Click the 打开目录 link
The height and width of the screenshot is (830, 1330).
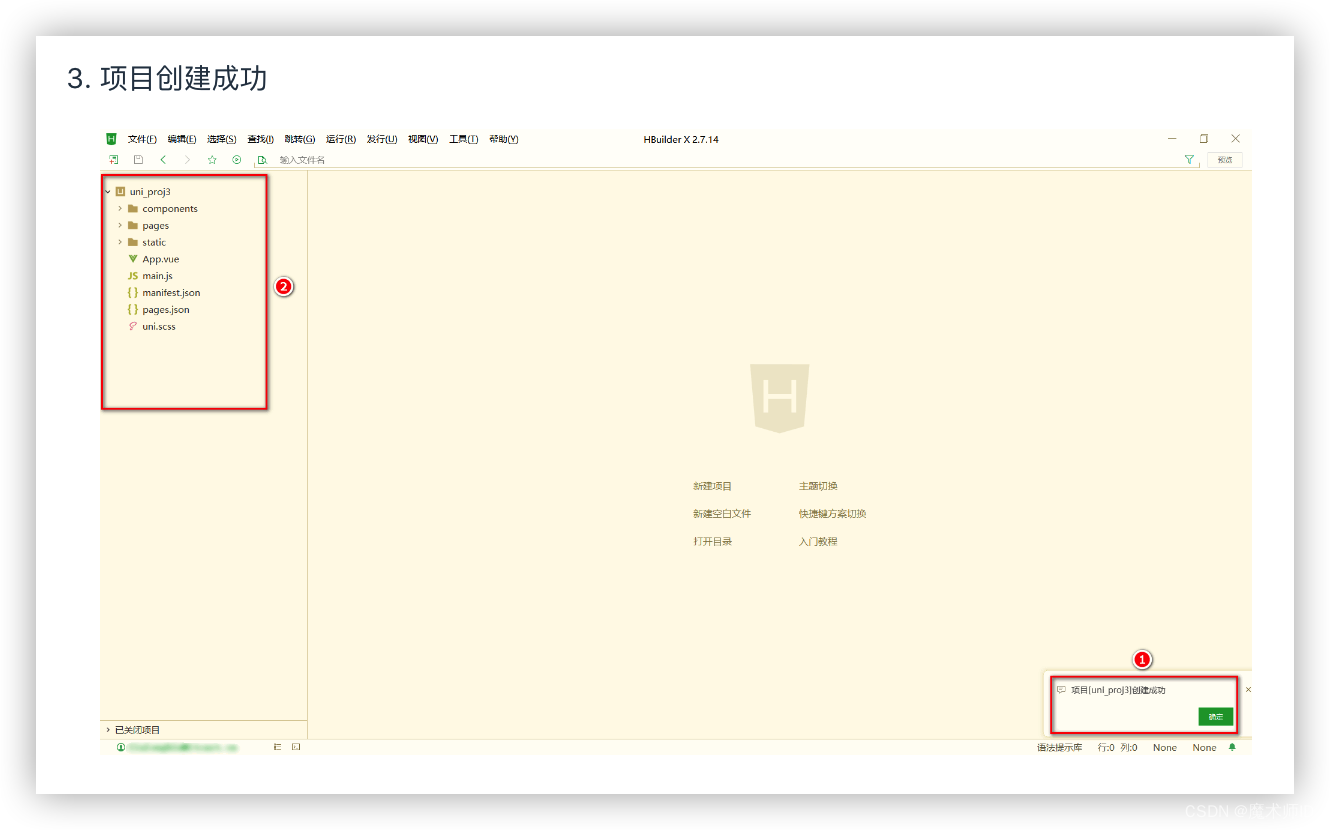point(712,541)
